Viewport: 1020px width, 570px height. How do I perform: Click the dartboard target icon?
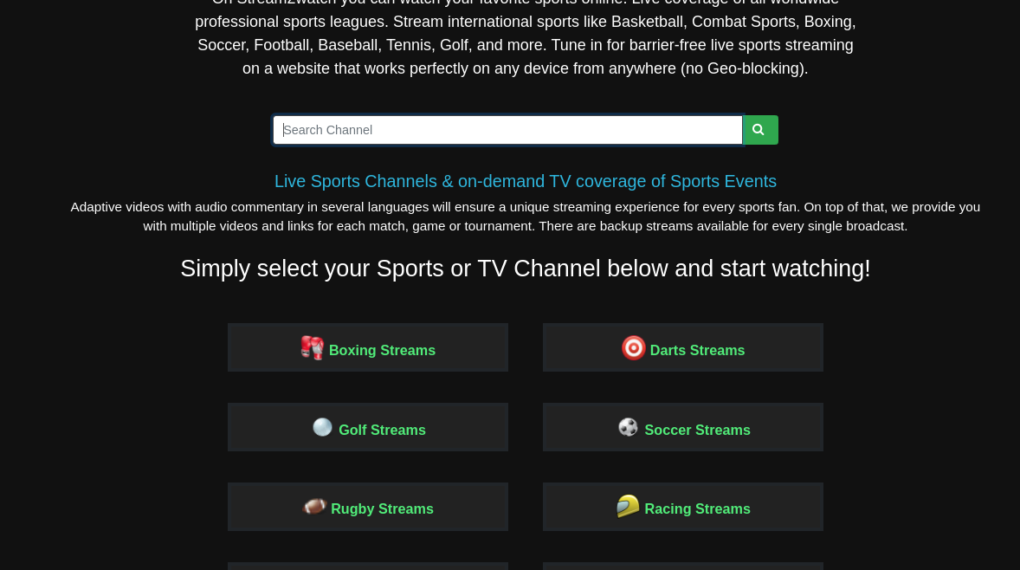633,347
